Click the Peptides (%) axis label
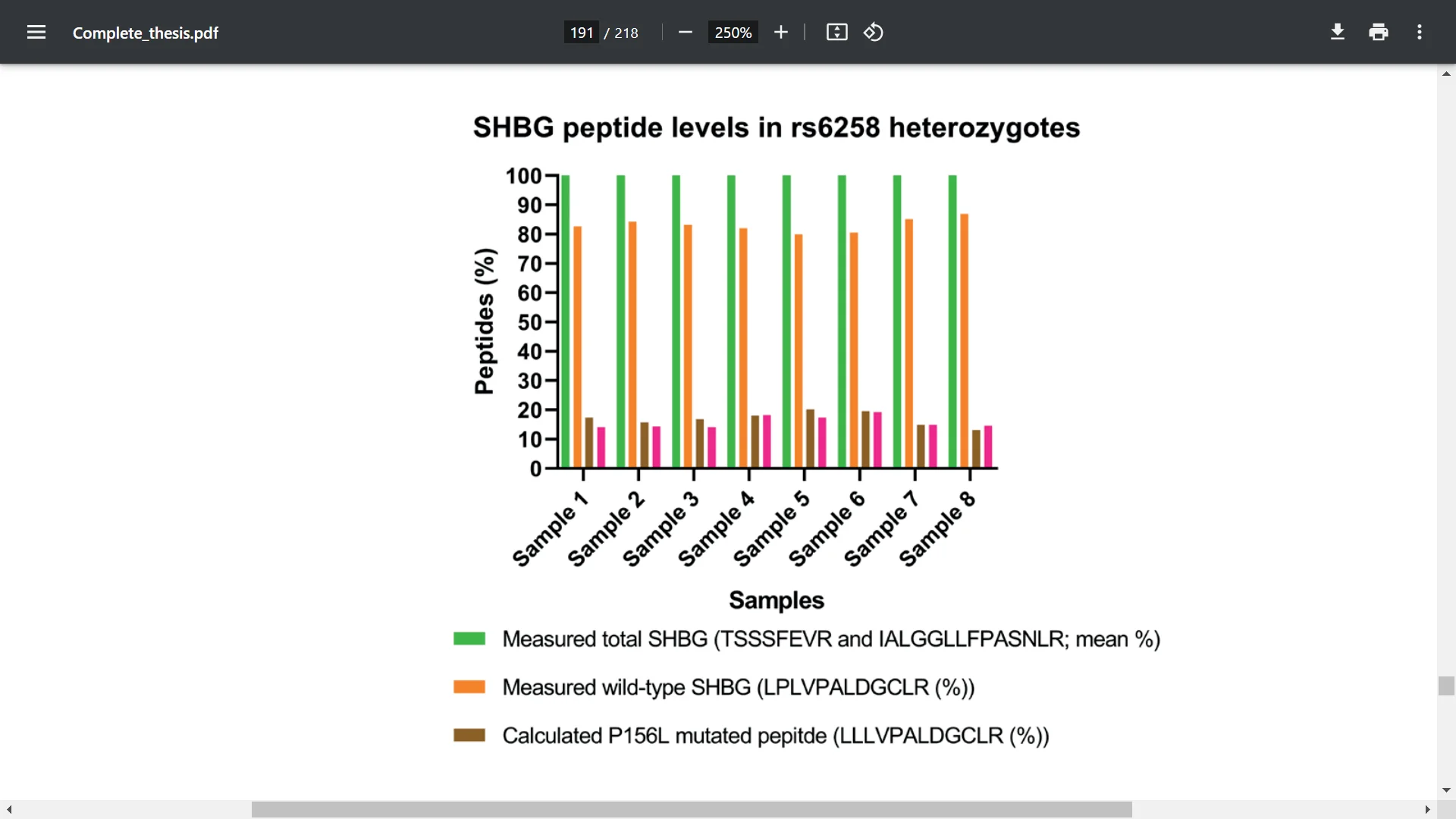The height and width of the screenshot is (819, 1456). 485,322
